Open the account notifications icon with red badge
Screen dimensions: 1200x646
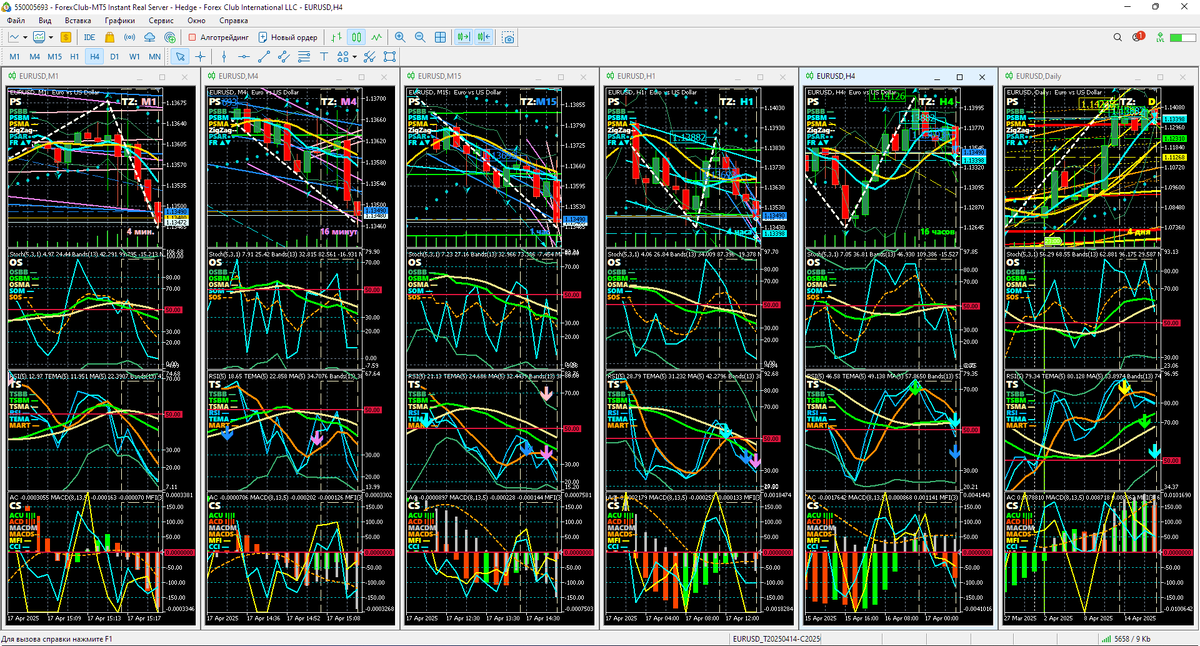(1138, 37)
